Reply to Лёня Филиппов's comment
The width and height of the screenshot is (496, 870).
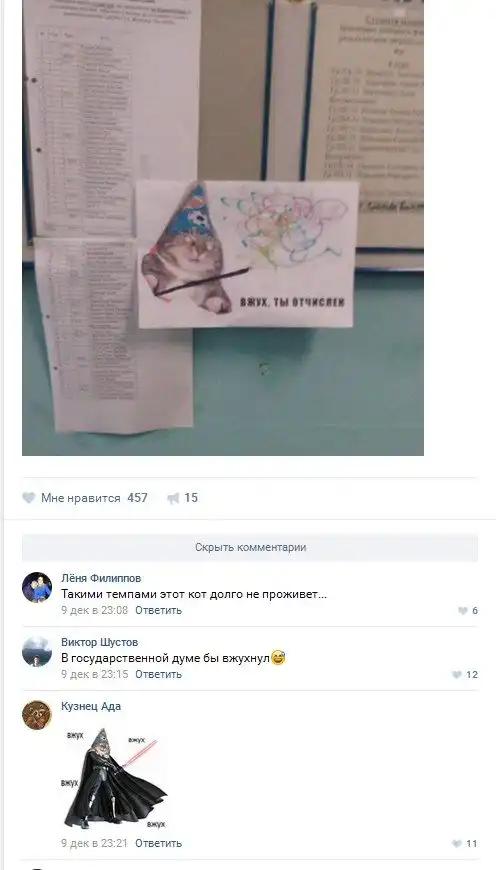(x=158, y=610)
